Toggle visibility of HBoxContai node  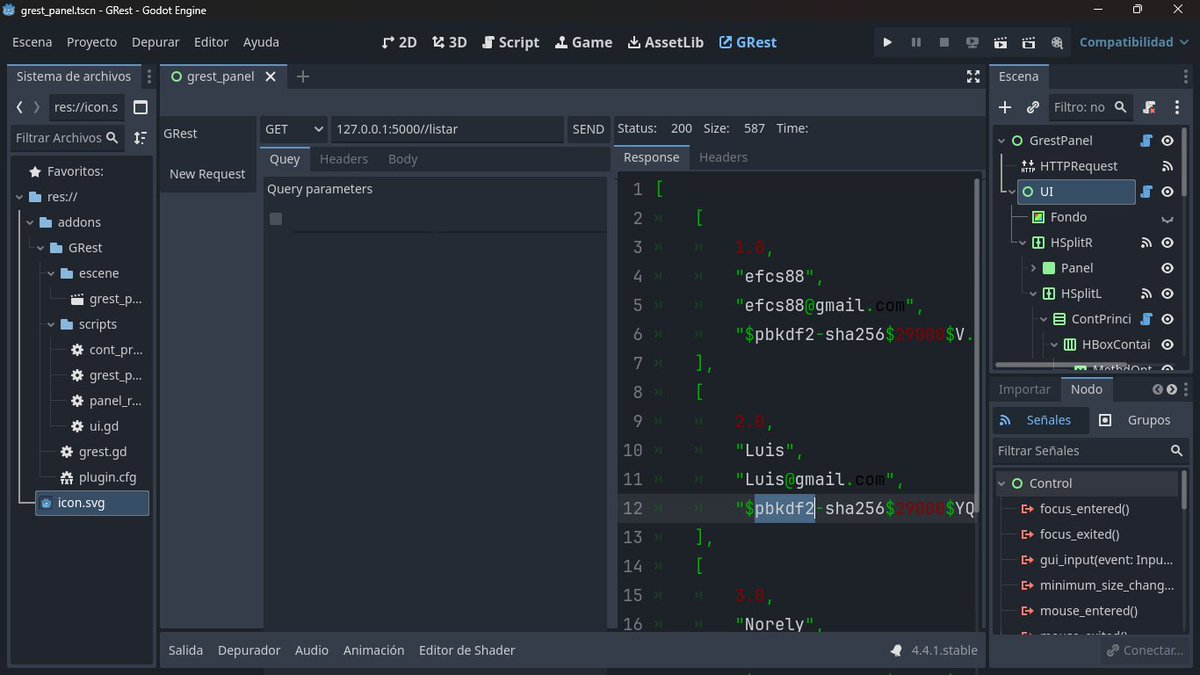1167,344
